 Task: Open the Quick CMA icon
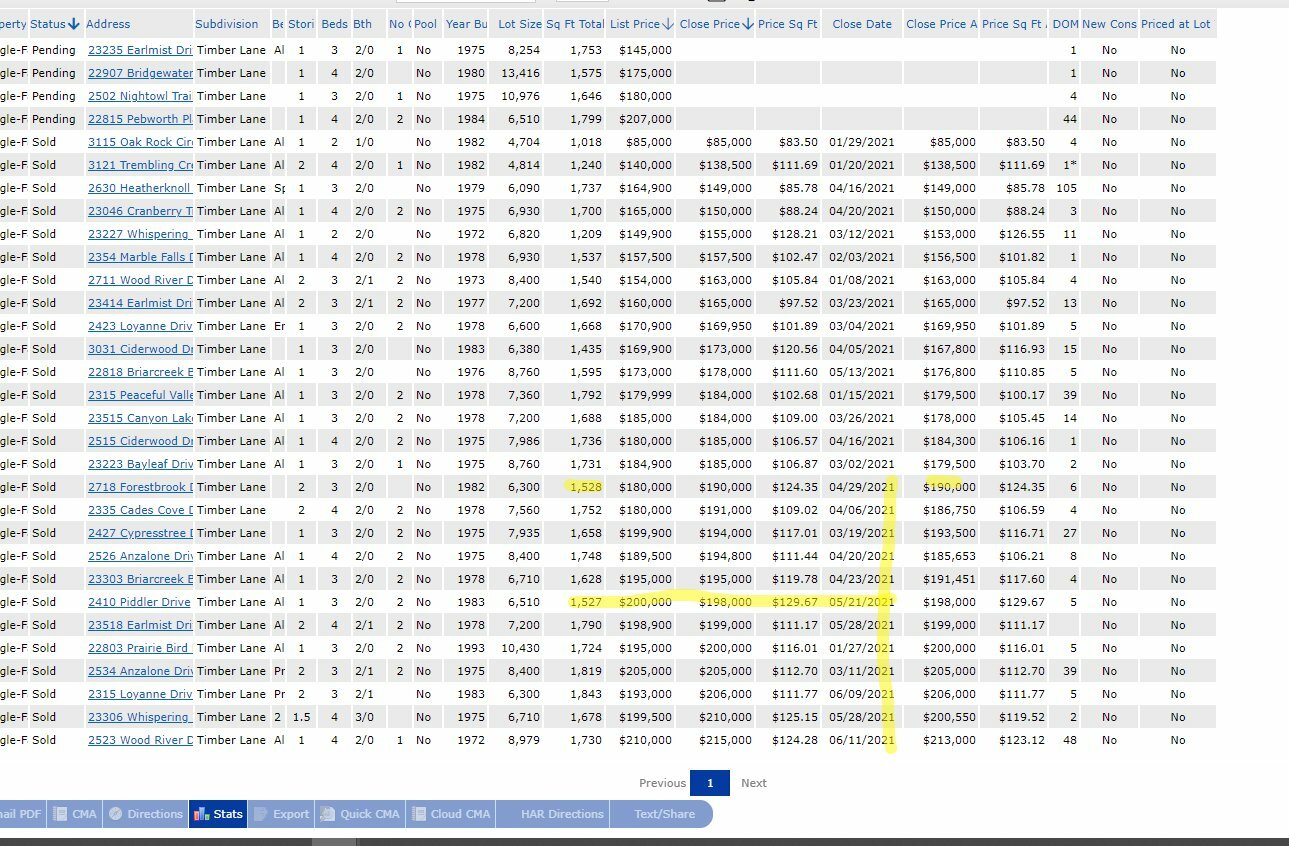tap(327, 814)
